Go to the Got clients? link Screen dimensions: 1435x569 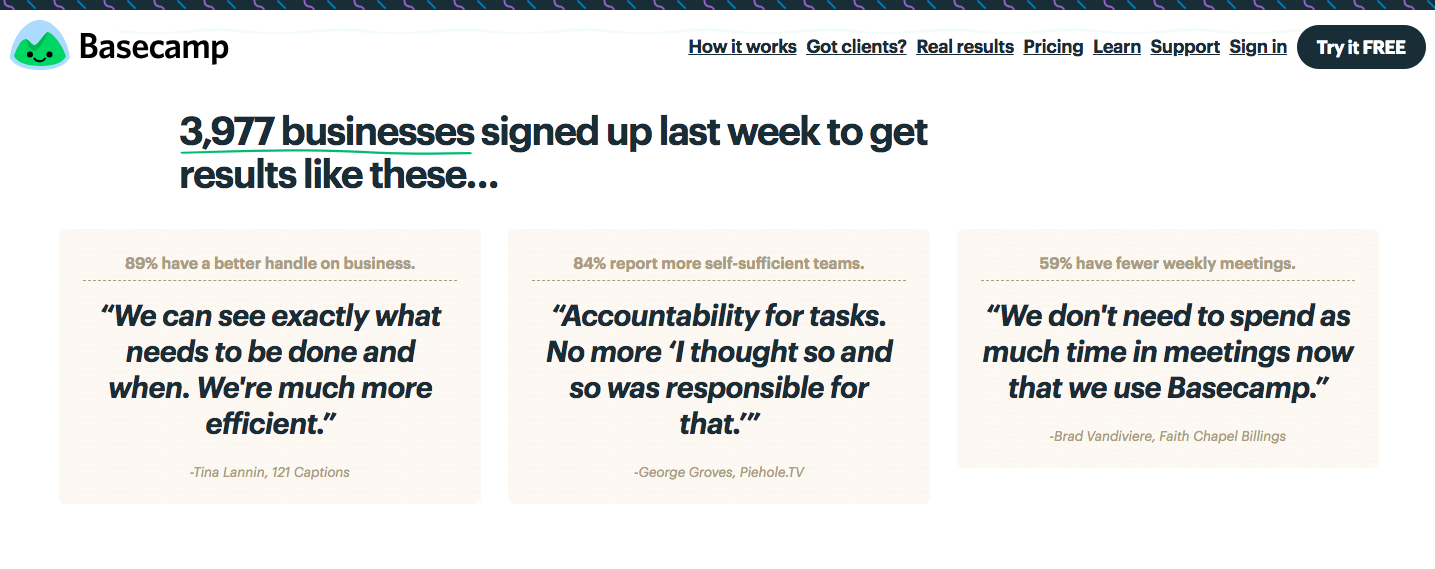[856, 47]
